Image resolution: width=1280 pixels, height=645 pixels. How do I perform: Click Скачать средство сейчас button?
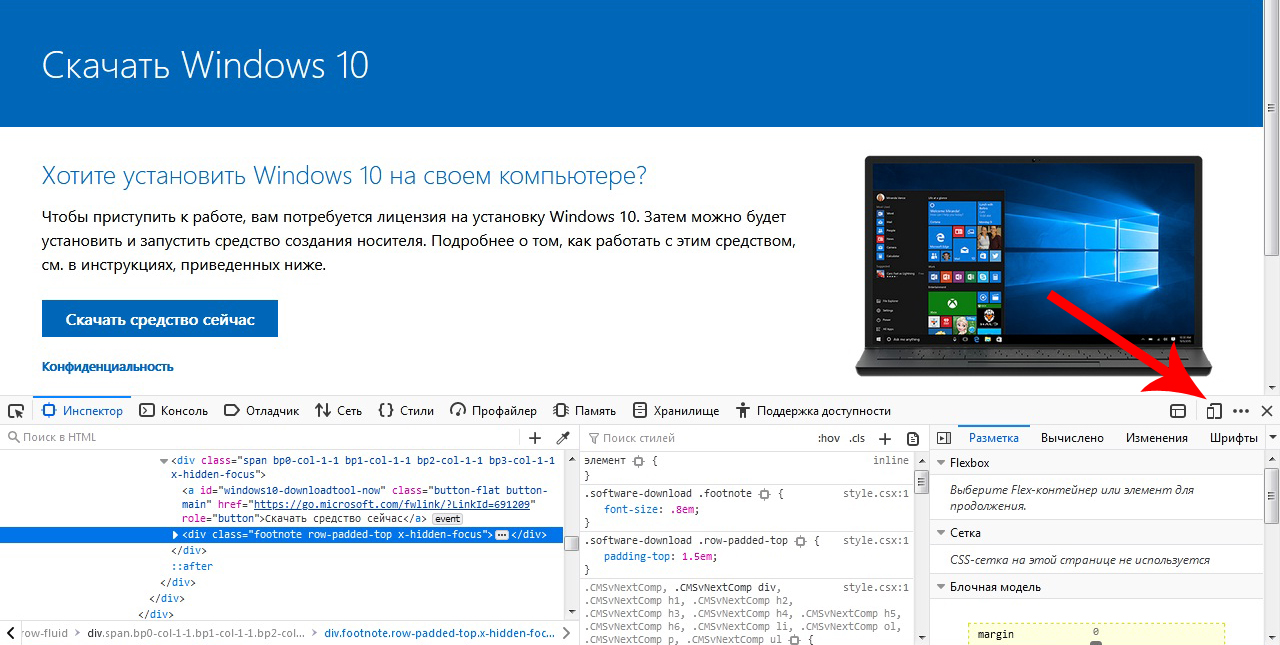(x=160, y=320)
